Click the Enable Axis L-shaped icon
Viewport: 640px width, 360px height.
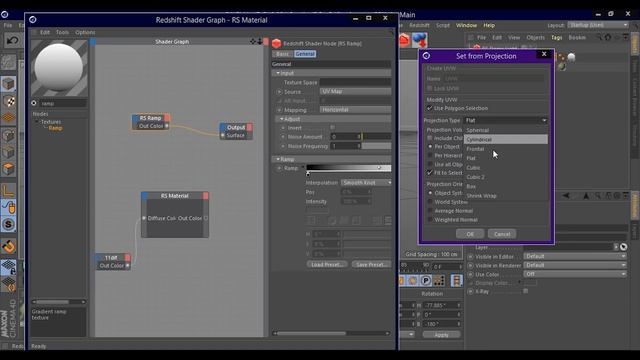pos(8,190)
